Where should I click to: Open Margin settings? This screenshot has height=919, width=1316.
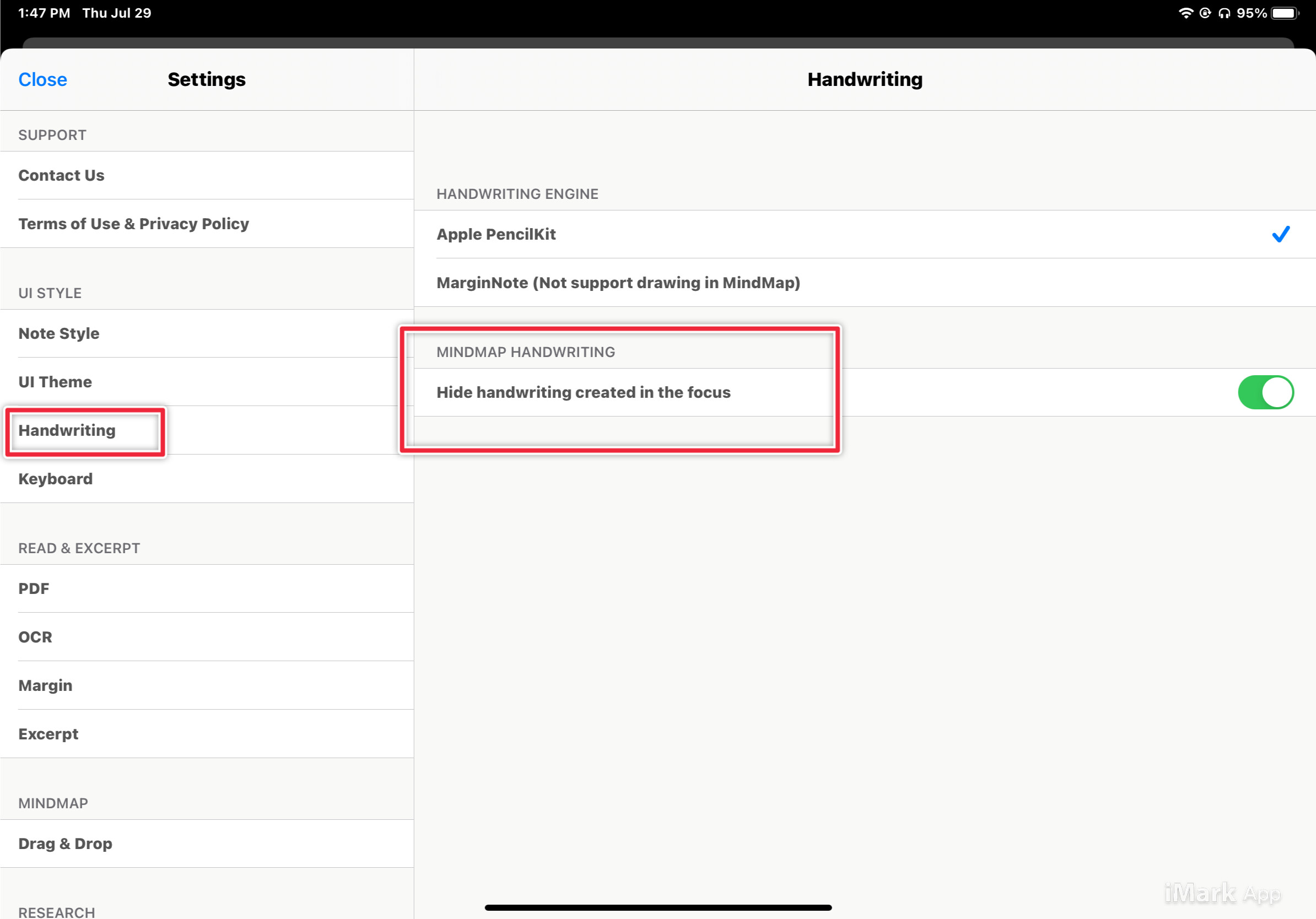click(x=45, y=685)
